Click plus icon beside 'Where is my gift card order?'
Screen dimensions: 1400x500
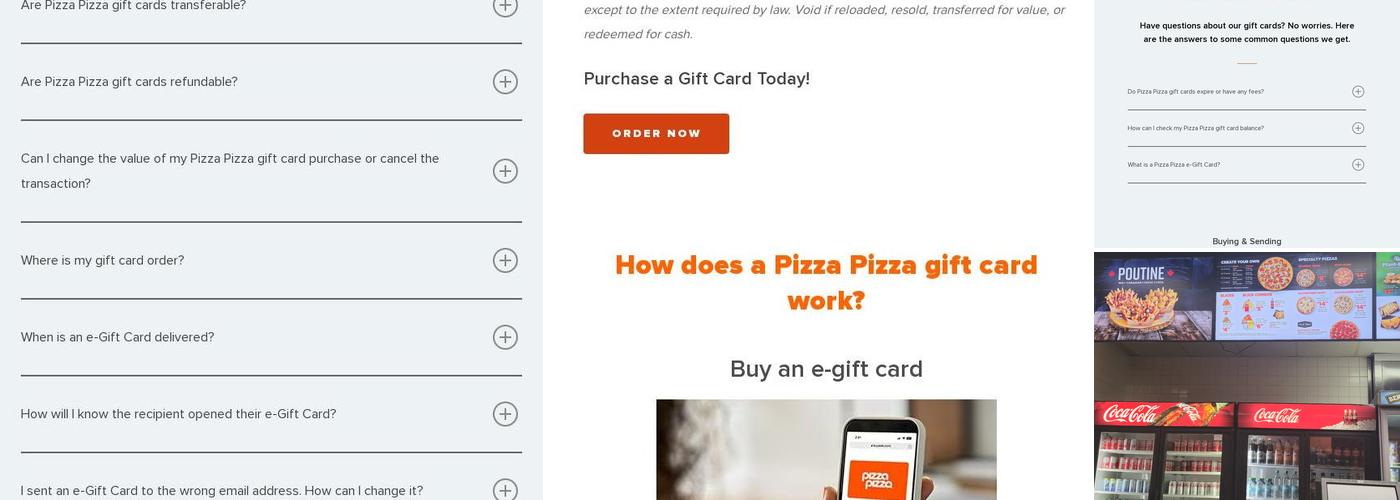tap(505, 261)
